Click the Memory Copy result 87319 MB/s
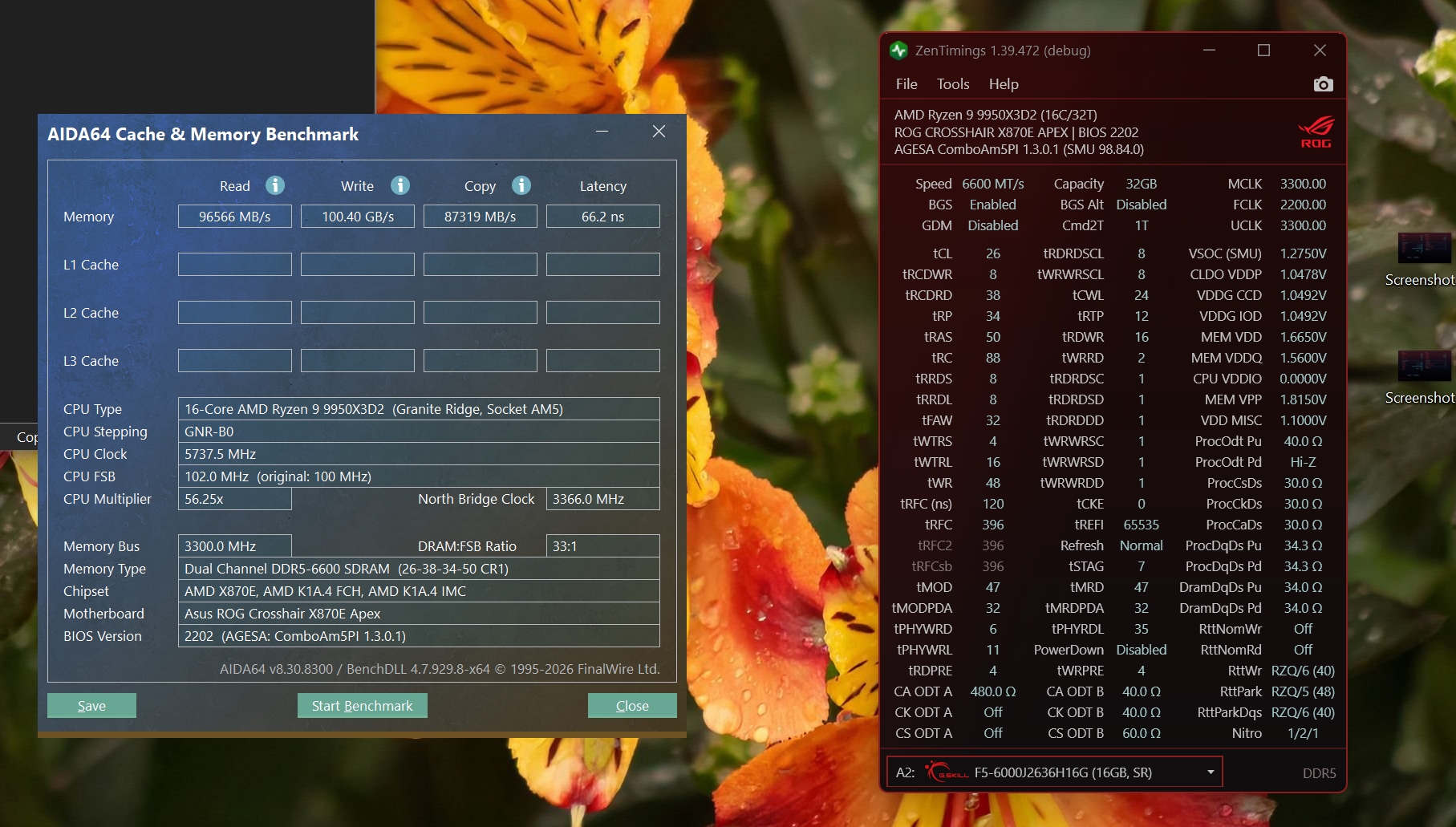Image resolution: width=1456 pixels, height=827 pixels. pos(481,217)
